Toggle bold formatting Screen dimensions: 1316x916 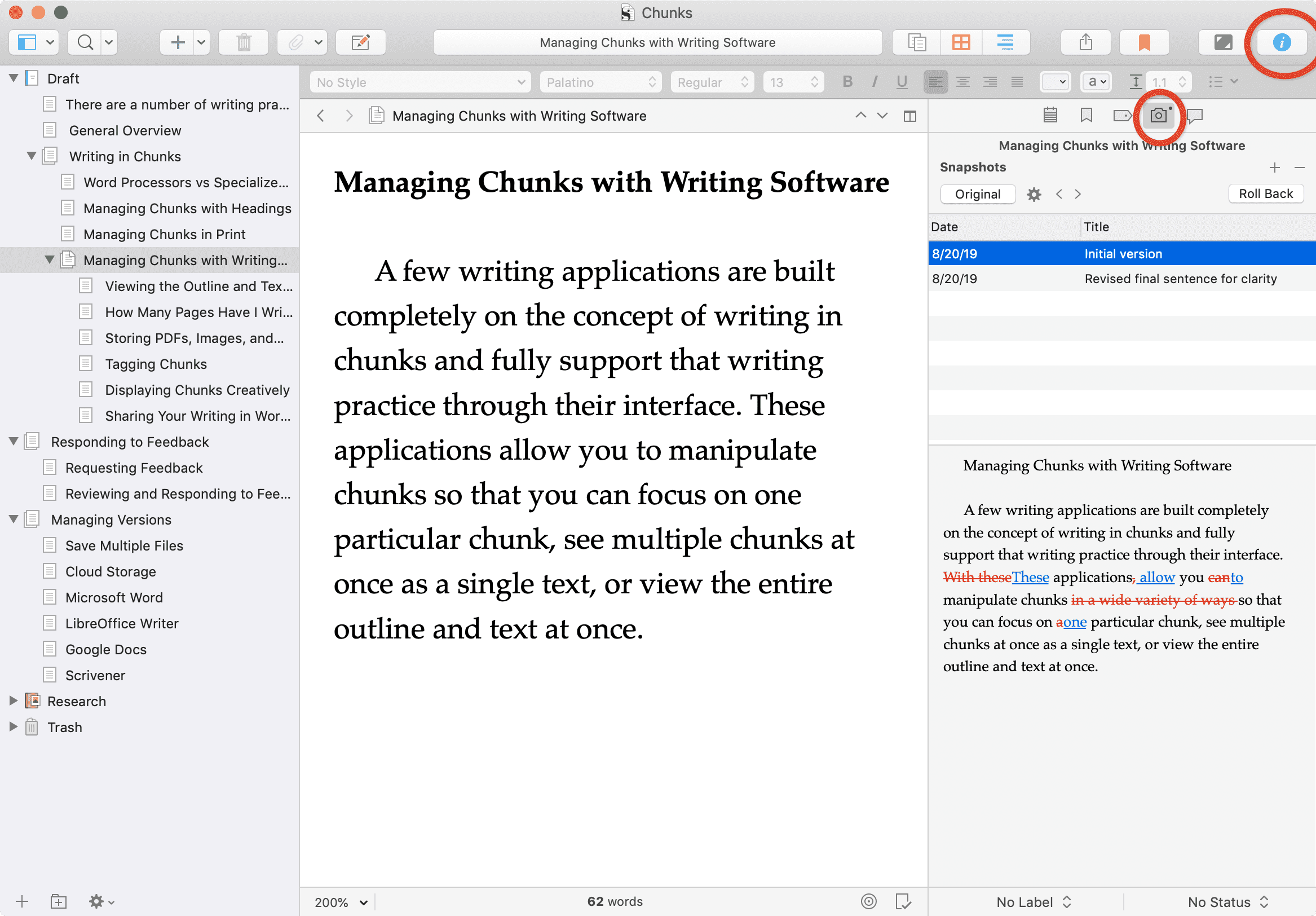point(847,82)
